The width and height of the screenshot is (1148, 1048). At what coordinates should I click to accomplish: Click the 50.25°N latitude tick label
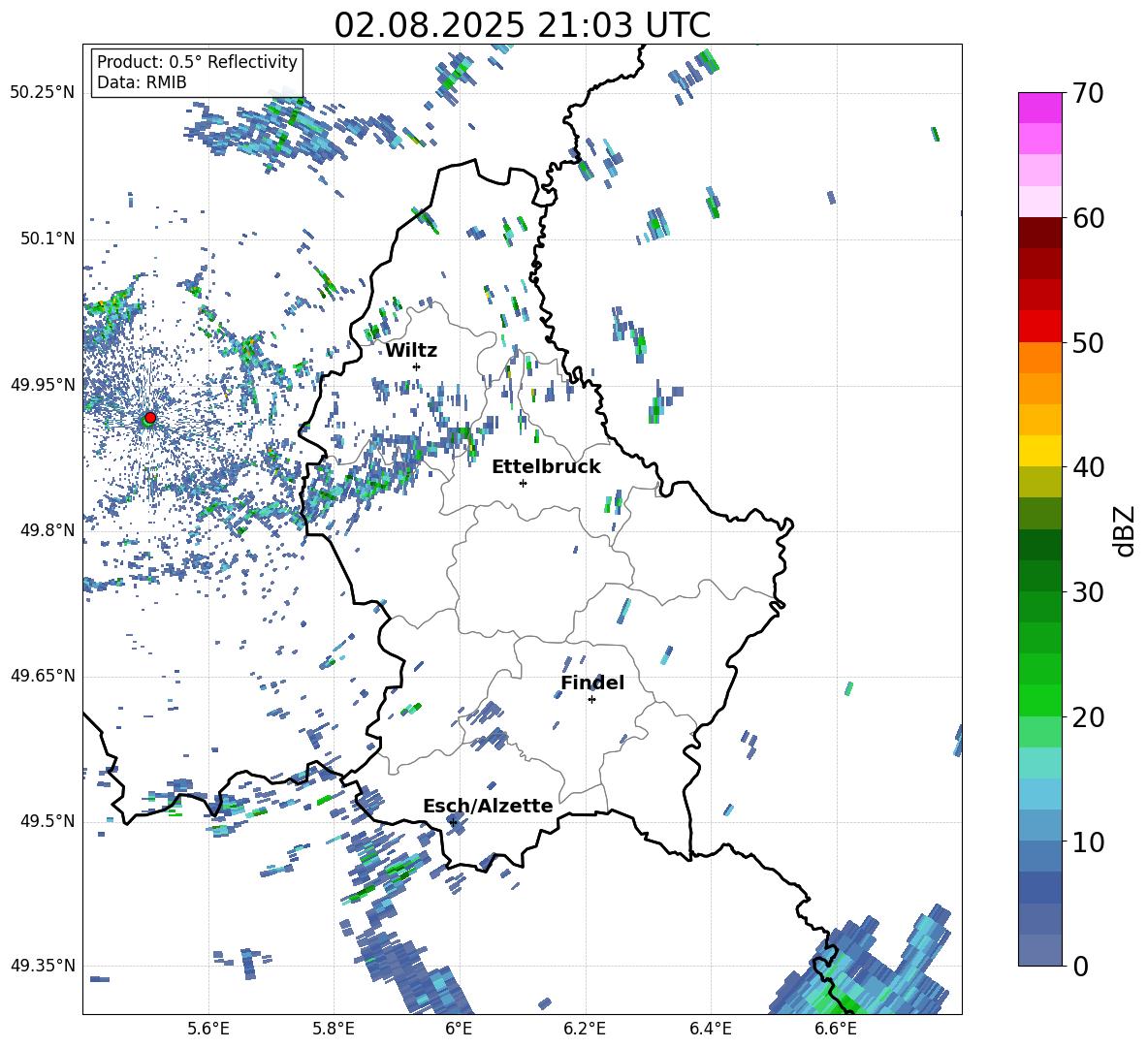click(x=43, y=93)
